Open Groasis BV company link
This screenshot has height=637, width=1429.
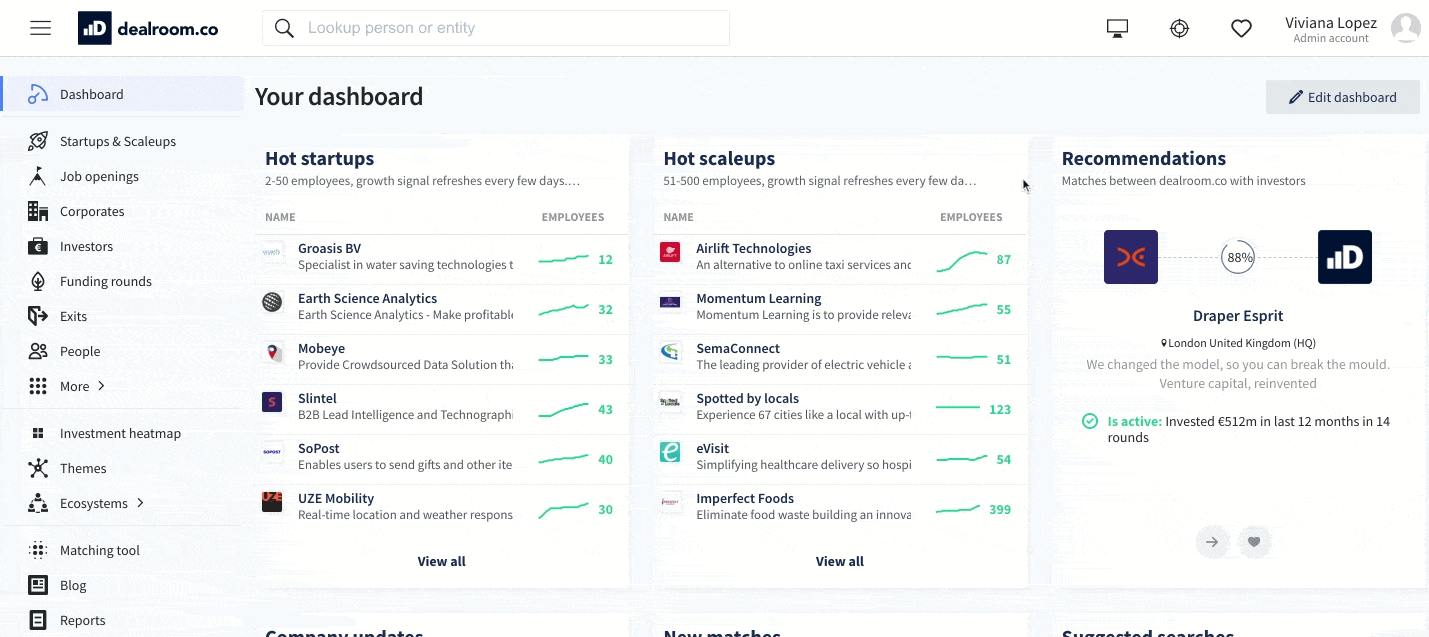pyautogui.click(x=329, y=248)
